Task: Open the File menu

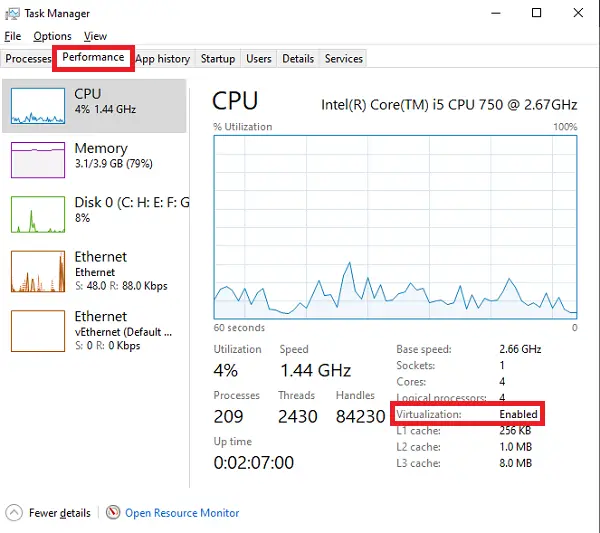Action: (13, 36)
